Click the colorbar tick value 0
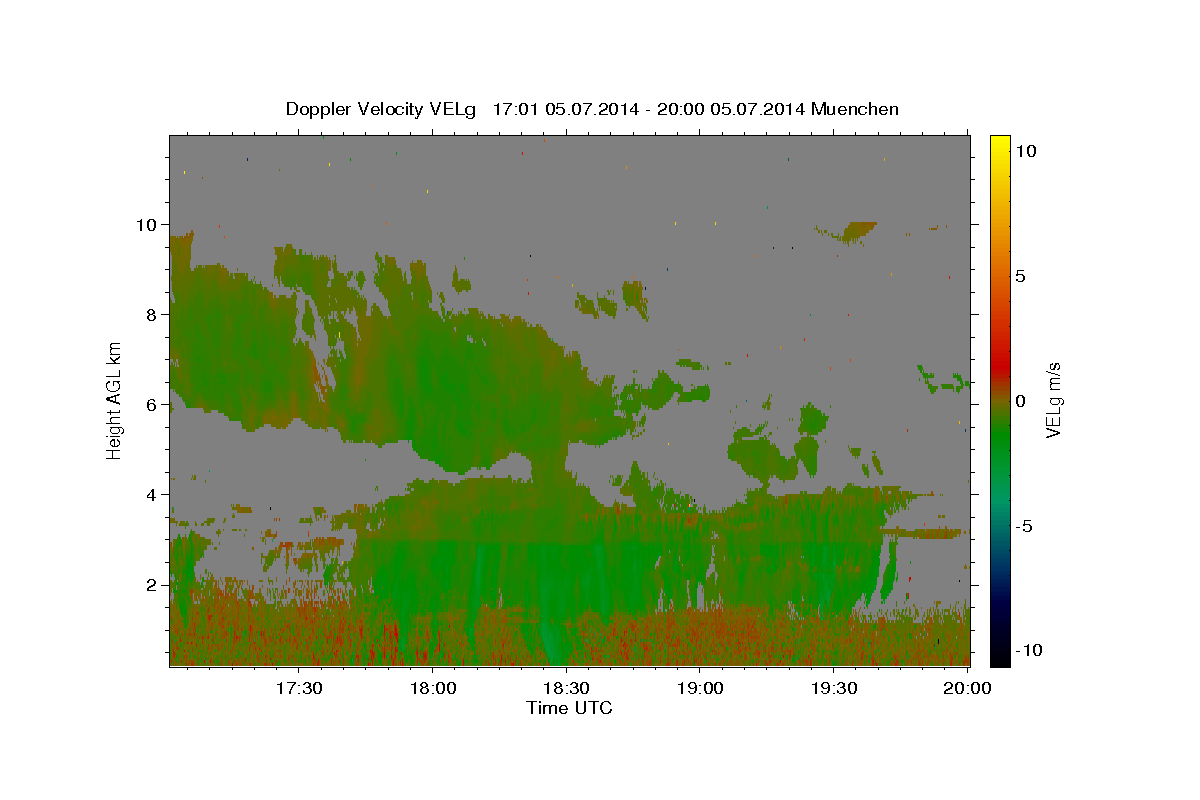Image resolution: width=1200 pixels, height=800 pixels. [x=1021, y=401]
